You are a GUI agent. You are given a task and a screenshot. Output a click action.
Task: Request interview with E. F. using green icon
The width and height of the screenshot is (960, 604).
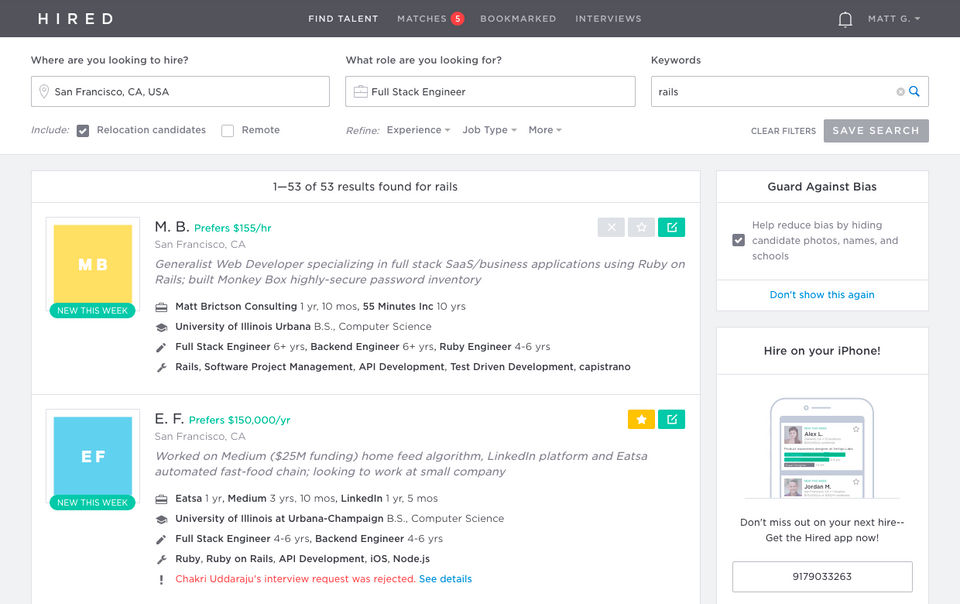[x=672, y=419]
